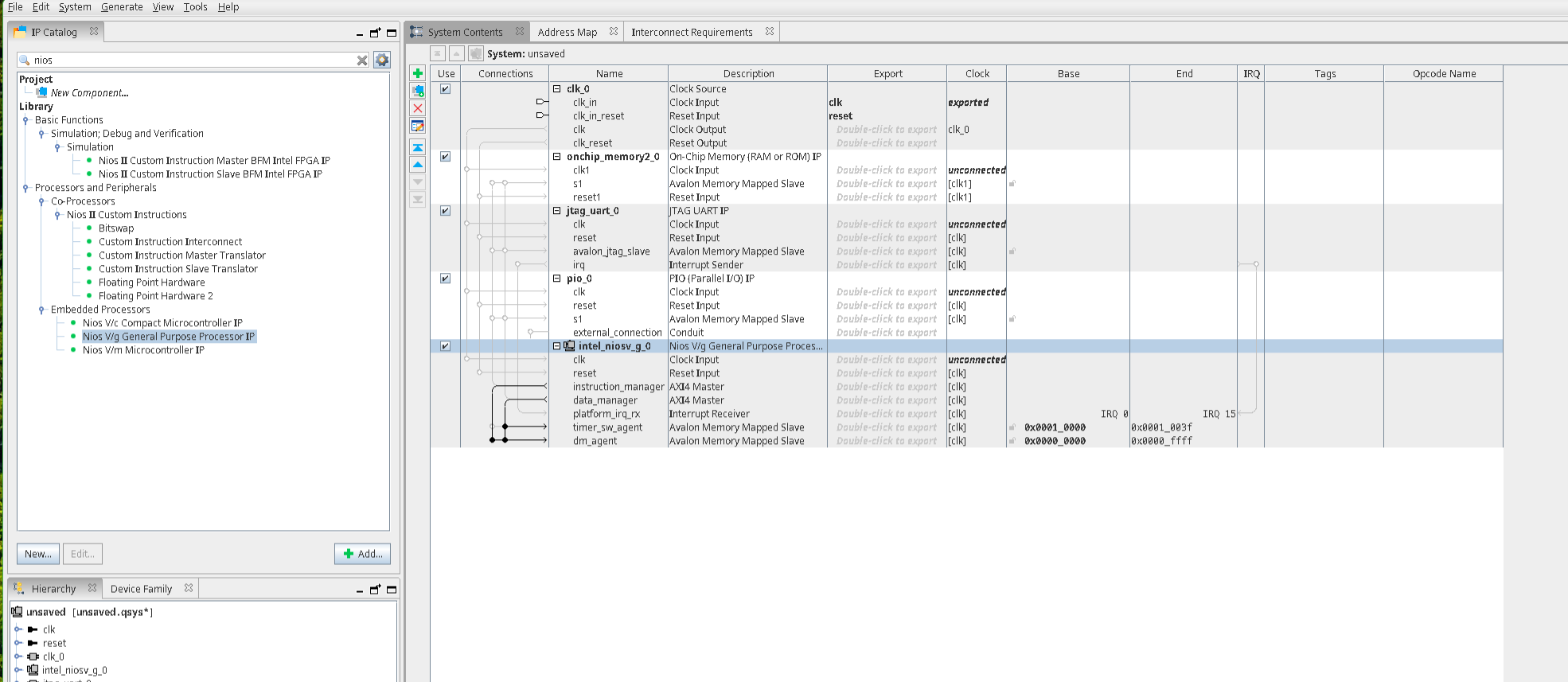The image size is (1568, 682).
Task: Click the go-up-one-level navigation icon beside System label
Action: [457, 53]
